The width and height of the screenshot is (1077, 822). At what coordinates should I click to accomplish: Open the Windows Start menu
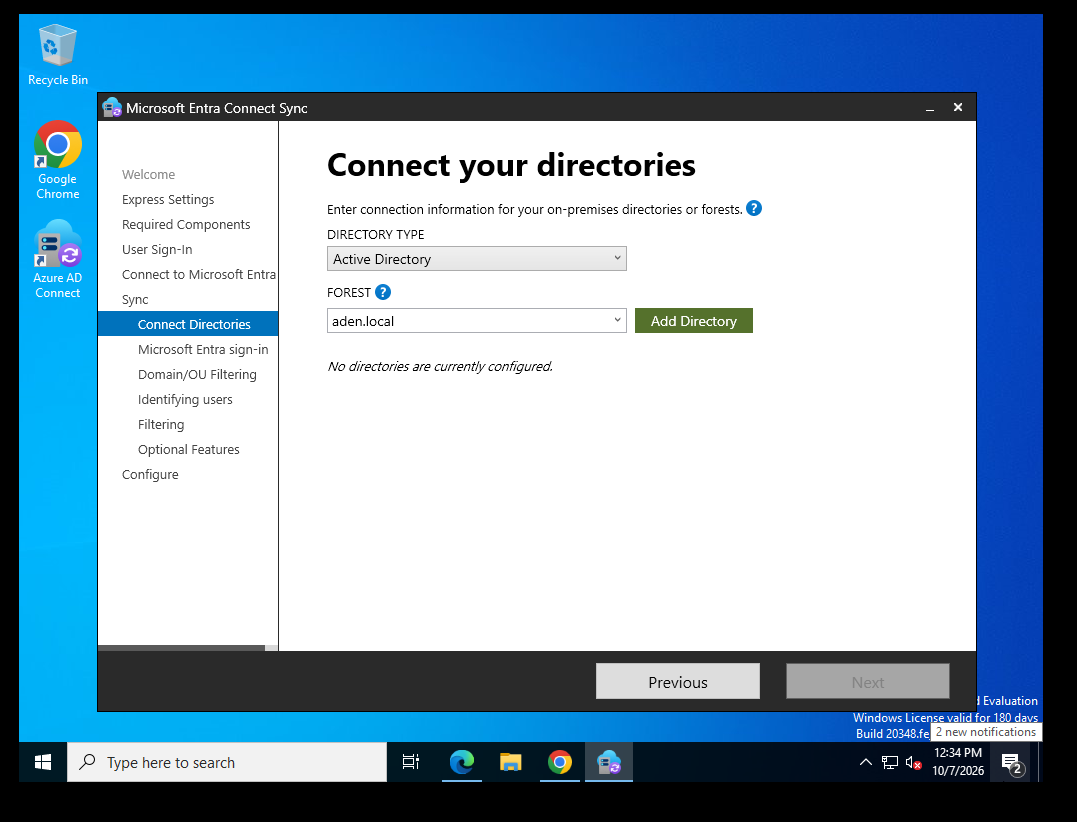pos(43,762)
